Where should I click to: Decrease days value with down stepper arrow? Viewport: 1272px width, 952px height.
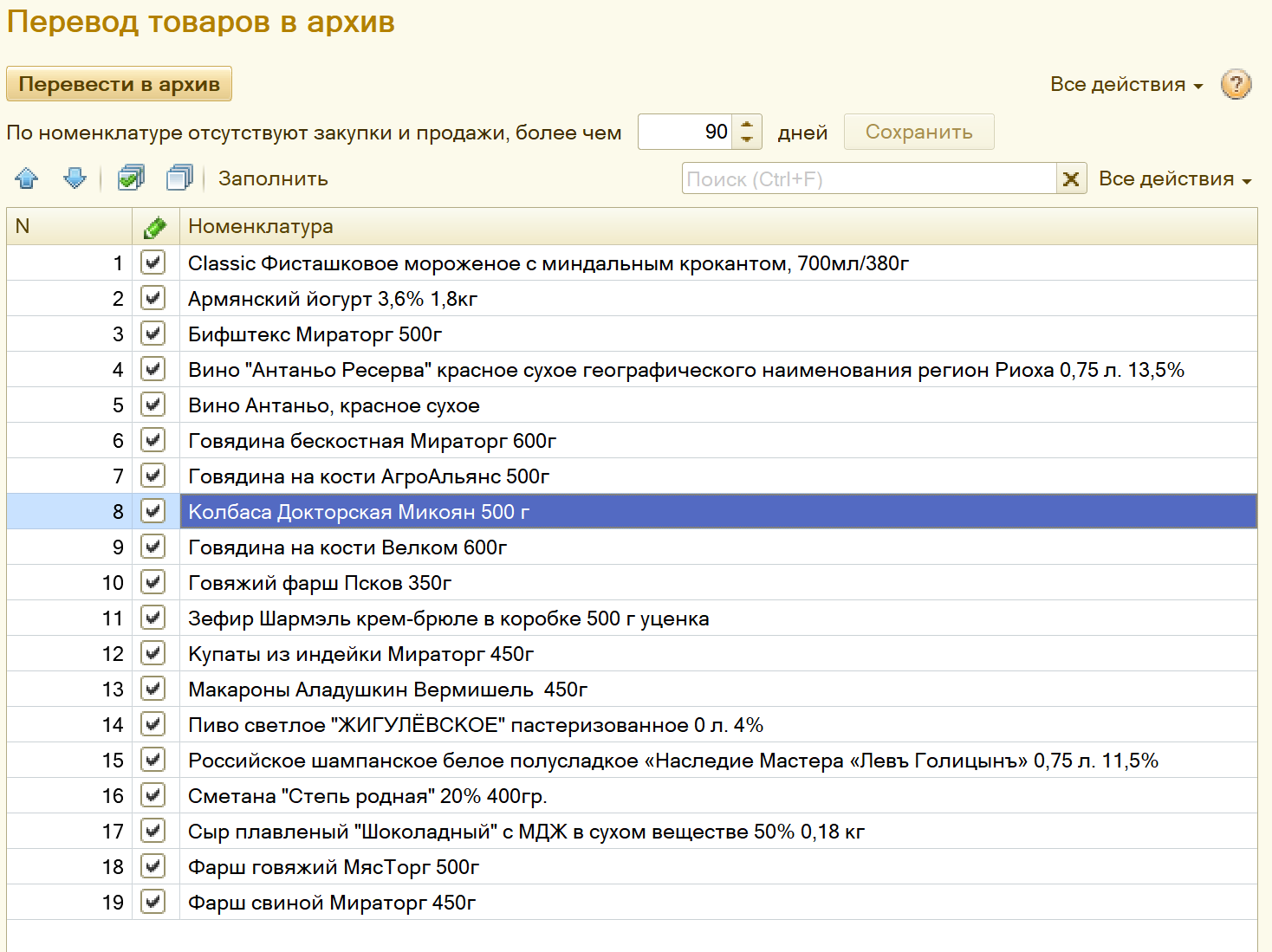click(747, 139)
